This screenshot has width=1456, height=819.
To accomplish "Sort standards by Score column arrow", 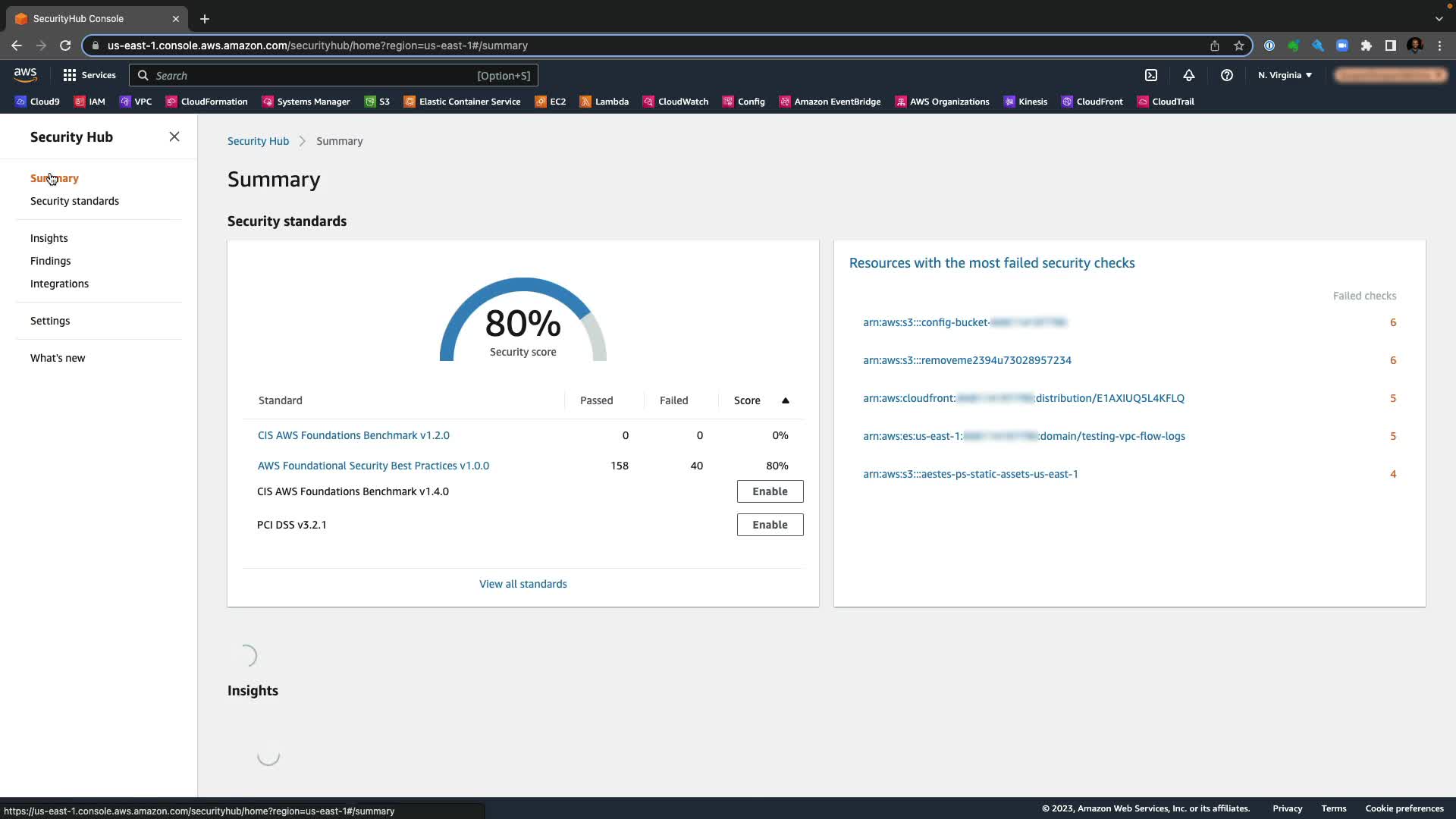I will pyautogui.click(x=785, y=400).
